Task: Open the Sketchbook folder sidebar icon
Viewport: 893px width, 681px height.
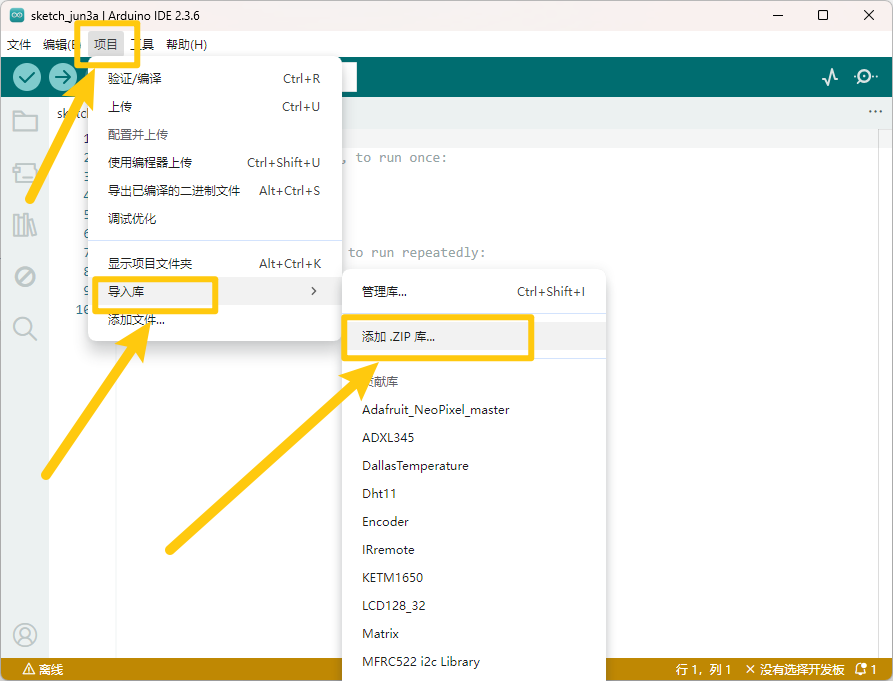Action: (25, 121)
